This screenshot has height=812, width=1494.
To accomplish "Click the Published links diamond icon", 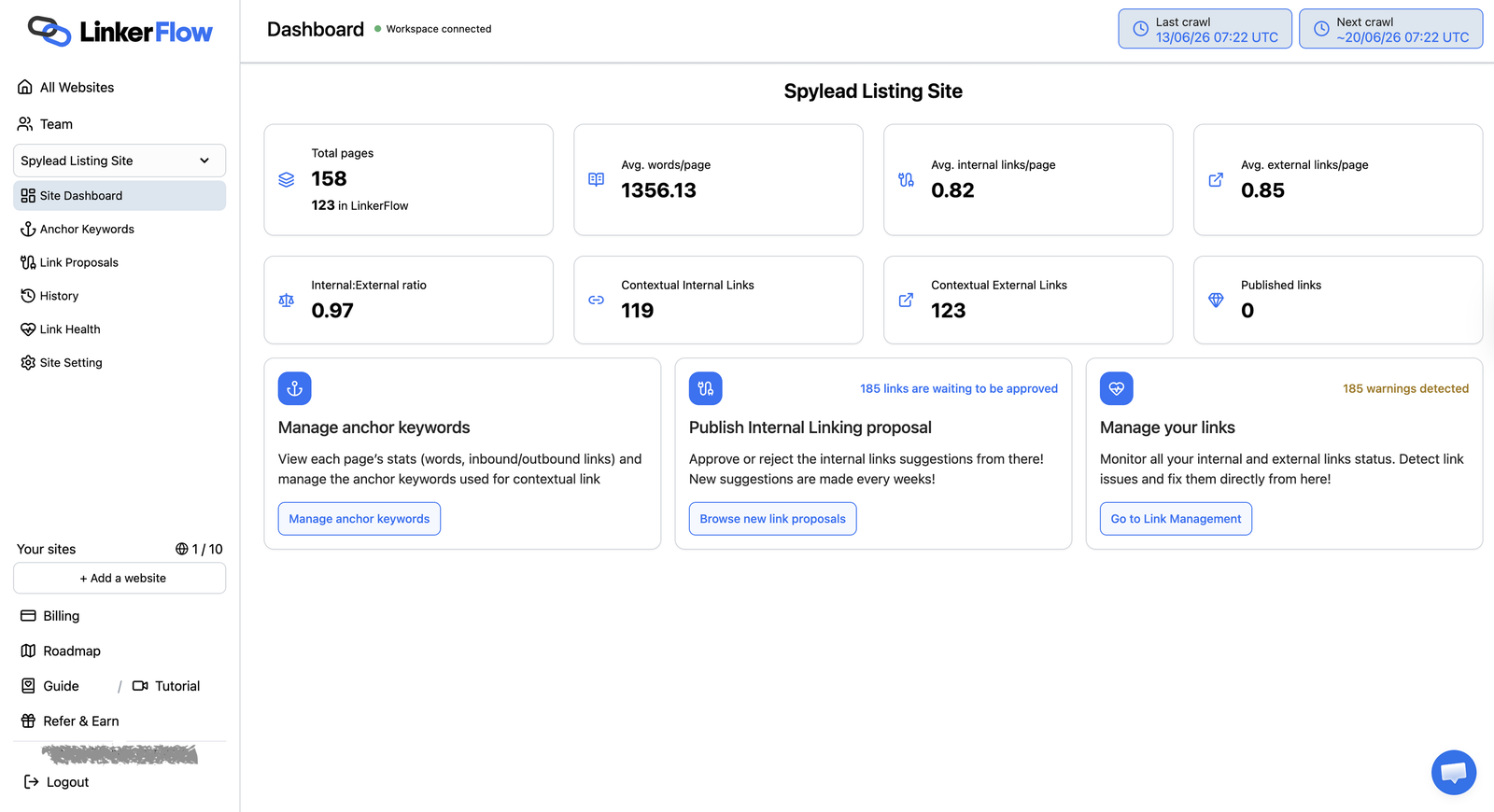I will pos(1216,301).
